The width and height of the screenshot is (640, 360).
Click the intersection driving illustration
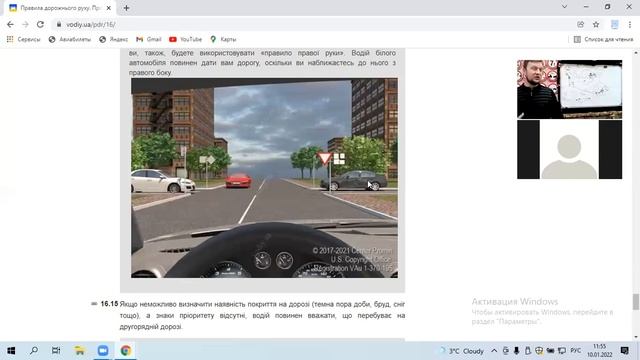click(x=264, y=178)
